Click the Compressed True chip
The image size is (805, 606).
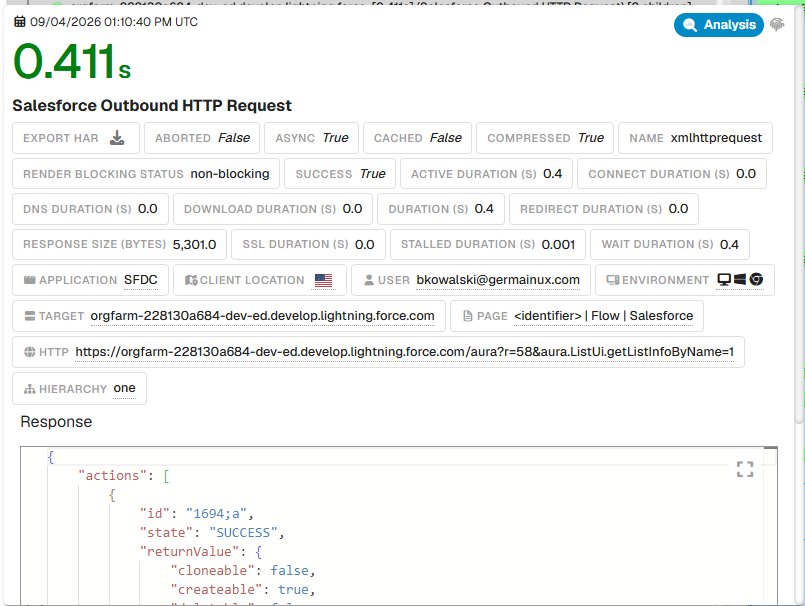click(x=545, y=138)
